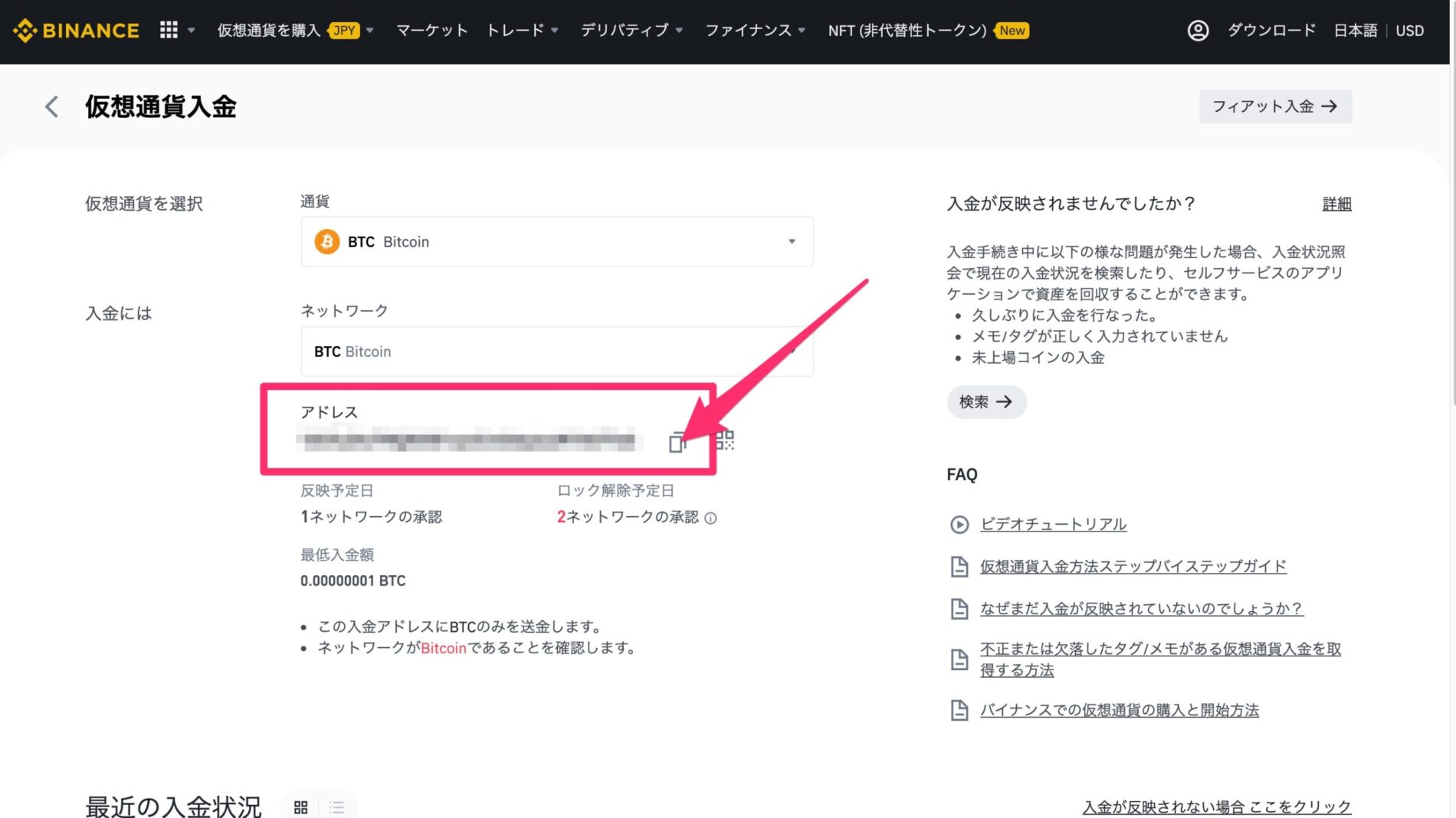Expand the トレード menu
The image size is (1456, 818).
pos(523,31)
